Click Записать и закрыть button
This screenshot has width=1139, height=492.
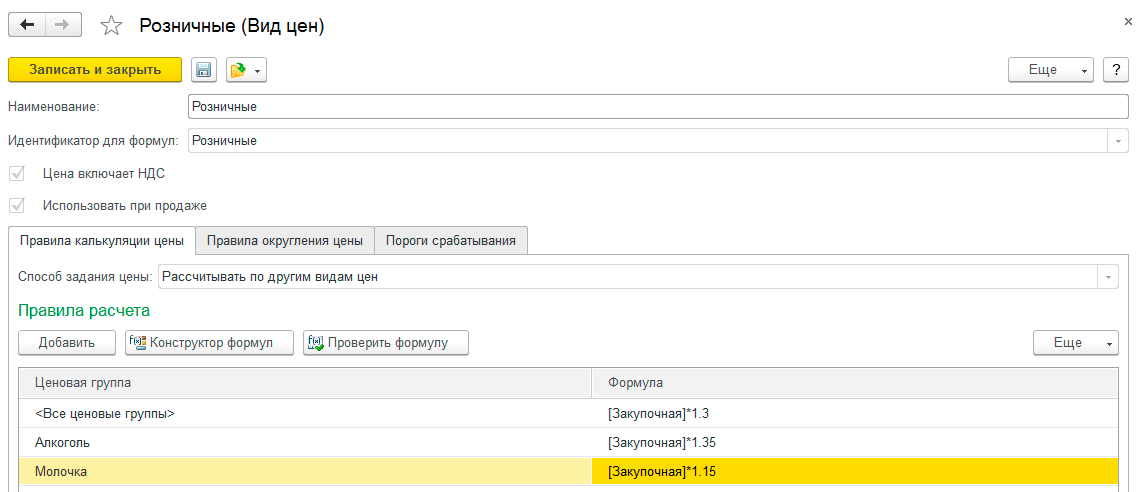click(x=95, y=69)
